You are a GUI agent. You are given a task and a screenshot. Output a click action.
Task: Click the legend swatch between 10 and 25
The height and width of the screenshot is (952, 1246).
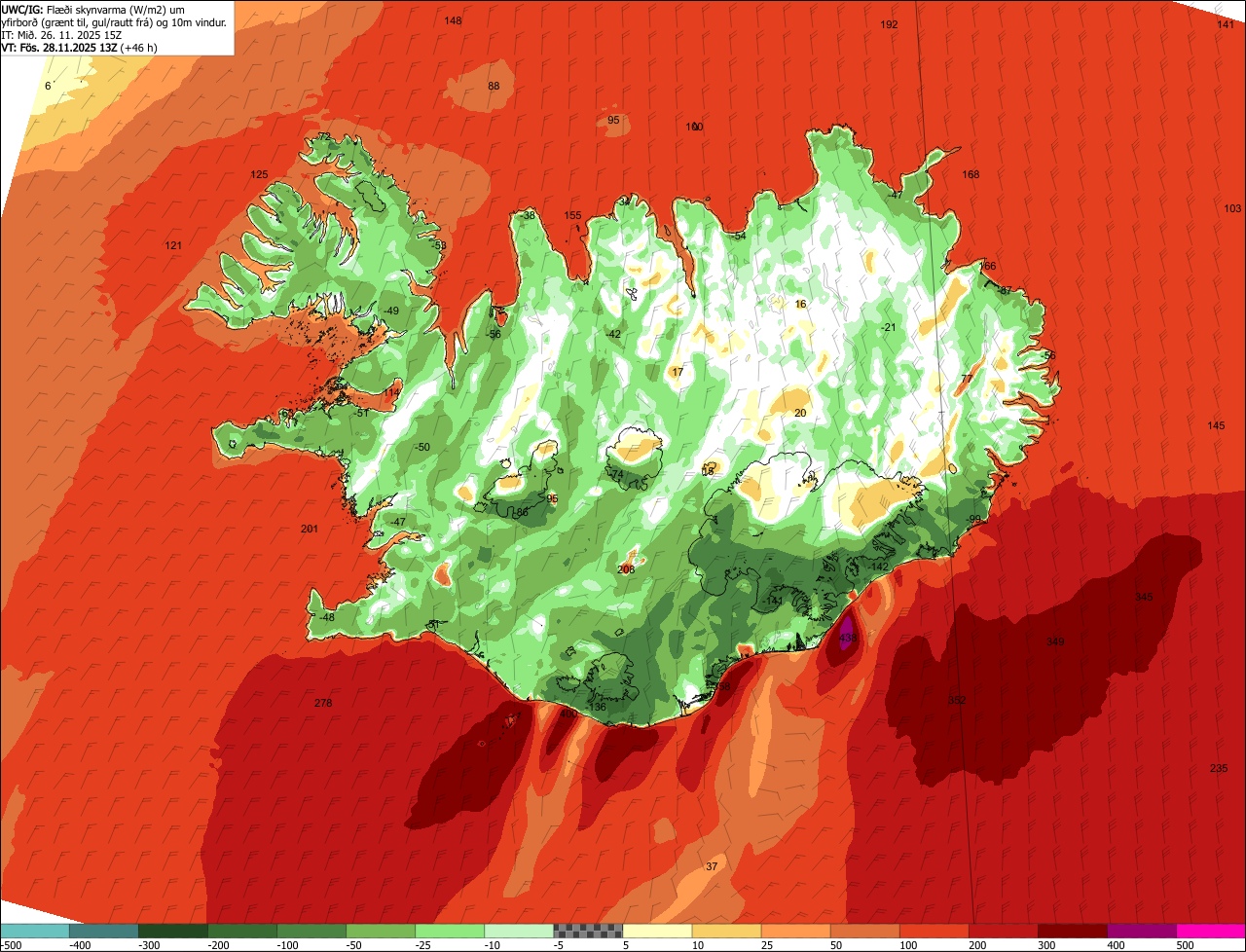click(x=726, y=931)
